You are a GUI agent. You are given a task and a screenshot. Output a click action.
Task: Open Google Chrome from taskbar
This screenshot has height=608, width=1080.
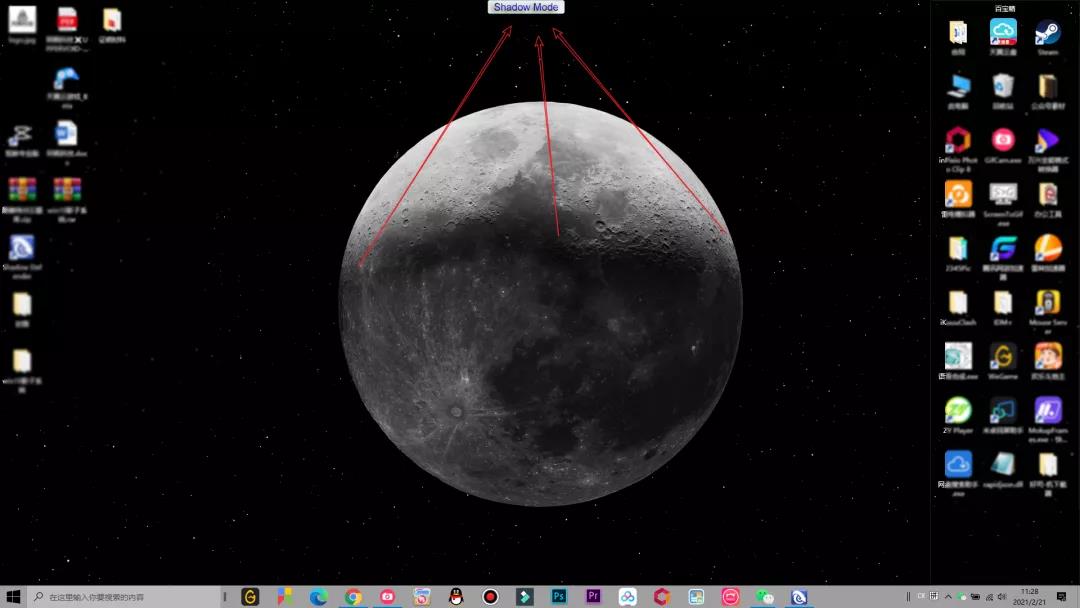coord(353,596)
